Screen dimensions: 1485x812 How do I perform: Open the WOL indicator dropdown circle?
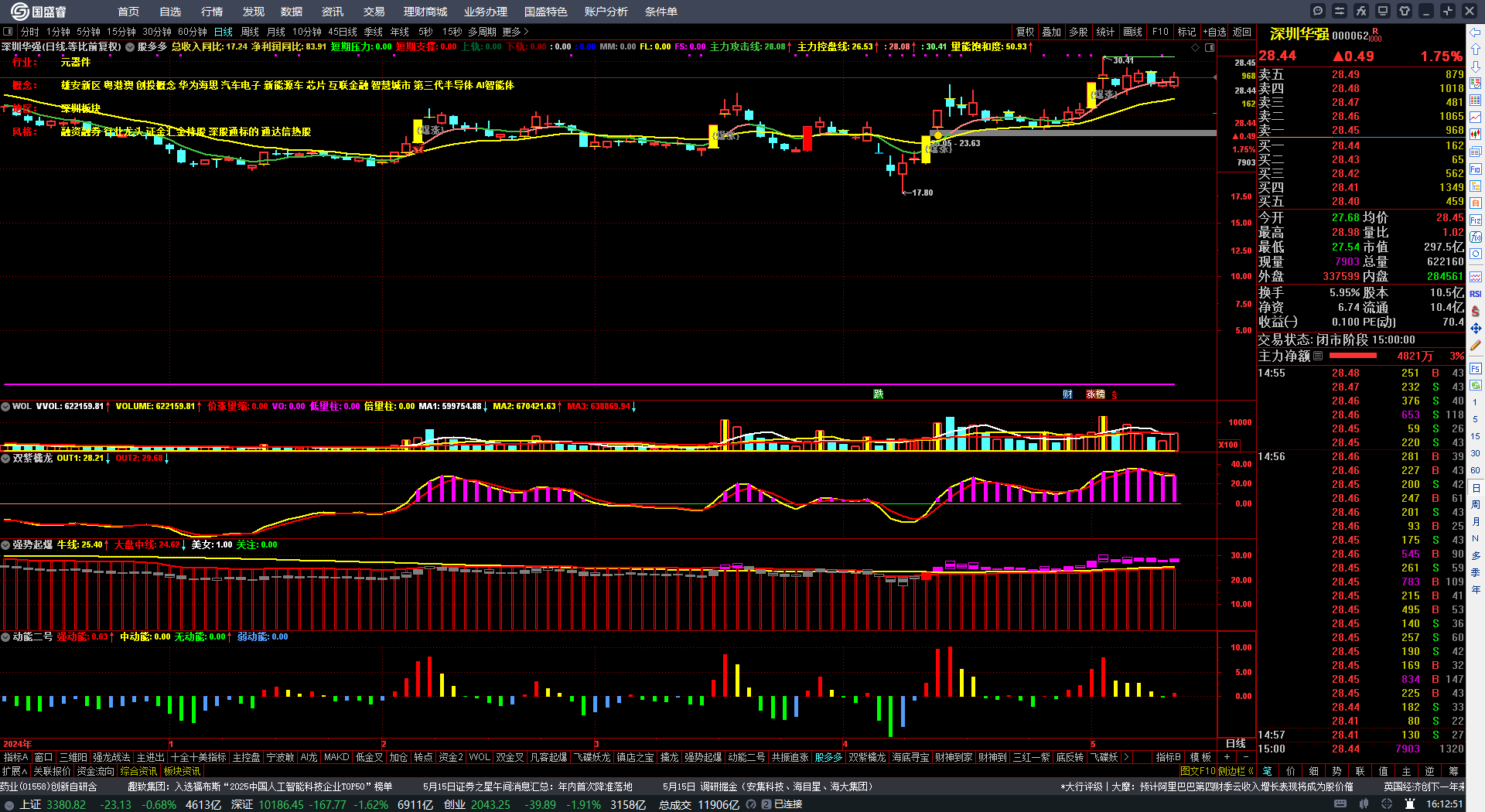coord(5,406)
